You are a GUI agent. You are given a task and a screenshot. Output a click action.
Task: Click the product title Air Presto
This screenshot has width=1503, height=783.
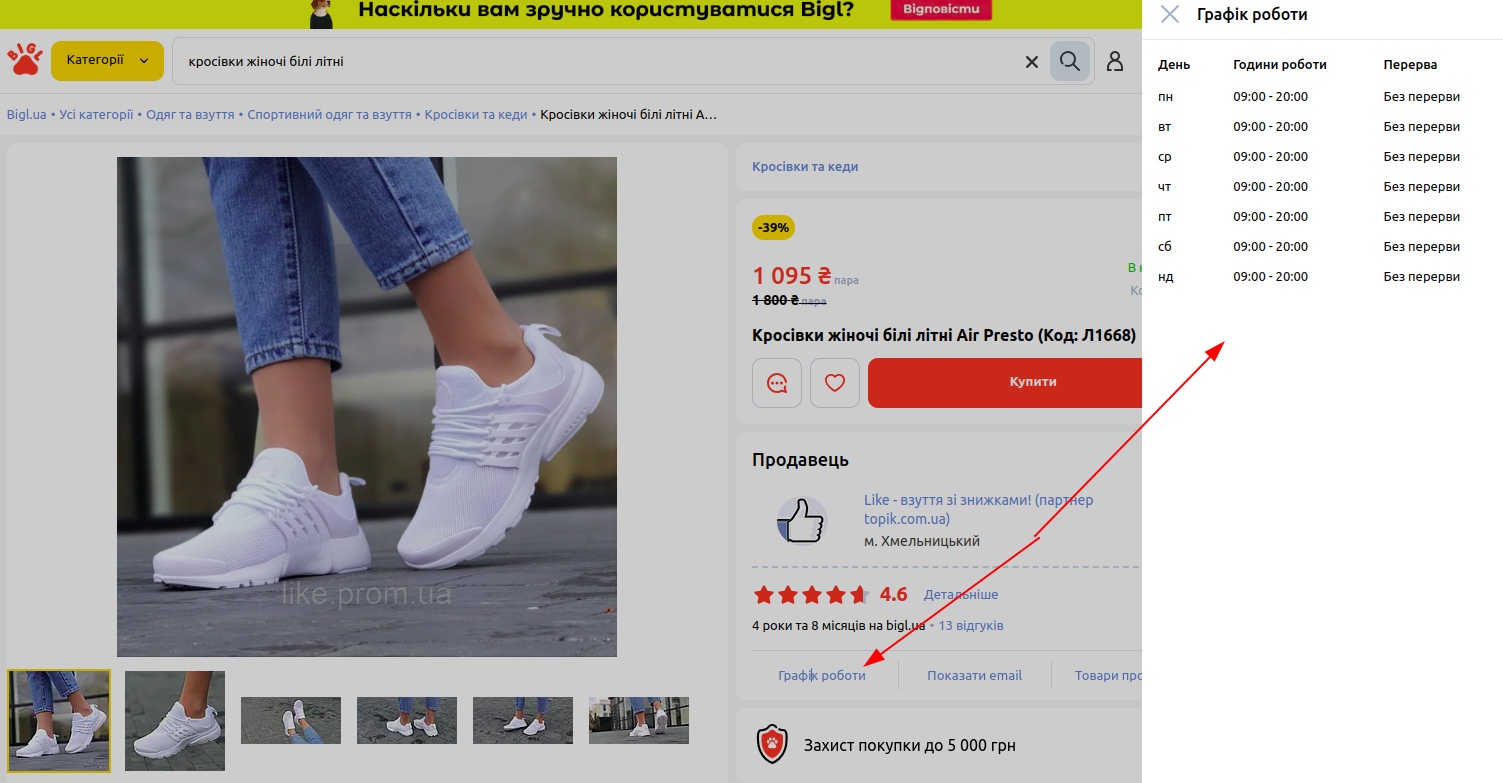click(944, 336)
